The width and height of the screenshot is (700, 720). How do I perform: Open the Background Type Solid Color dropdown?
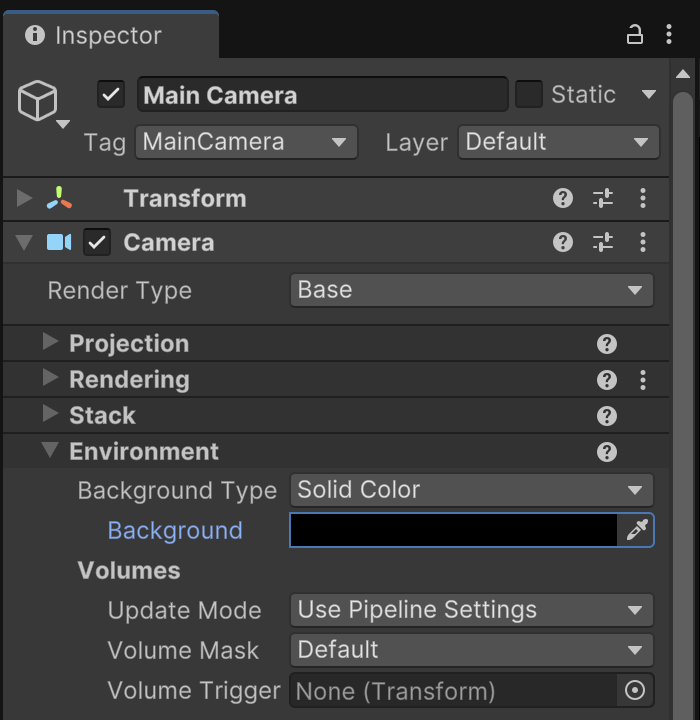point(471,490)
